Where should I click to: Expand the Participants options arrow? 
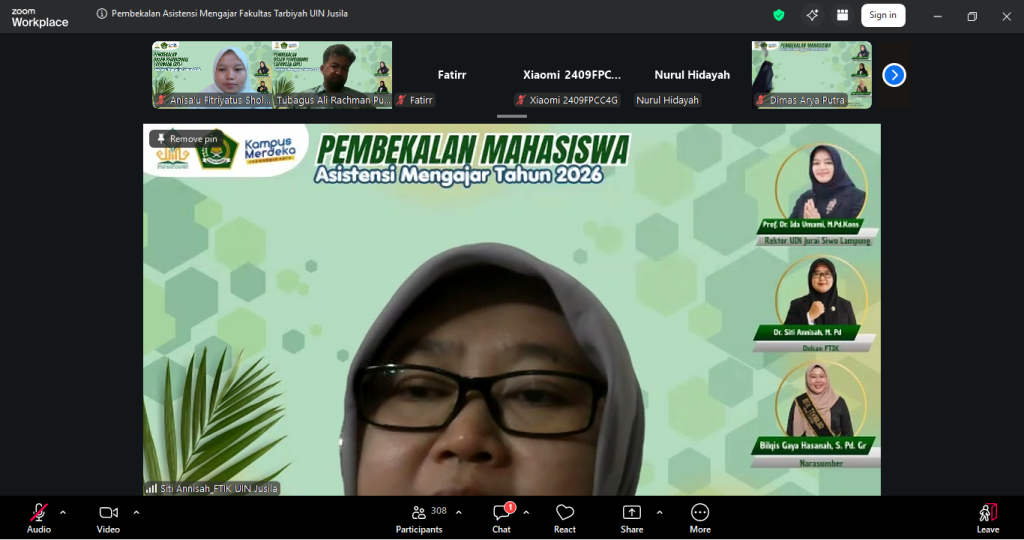(459, 512)
